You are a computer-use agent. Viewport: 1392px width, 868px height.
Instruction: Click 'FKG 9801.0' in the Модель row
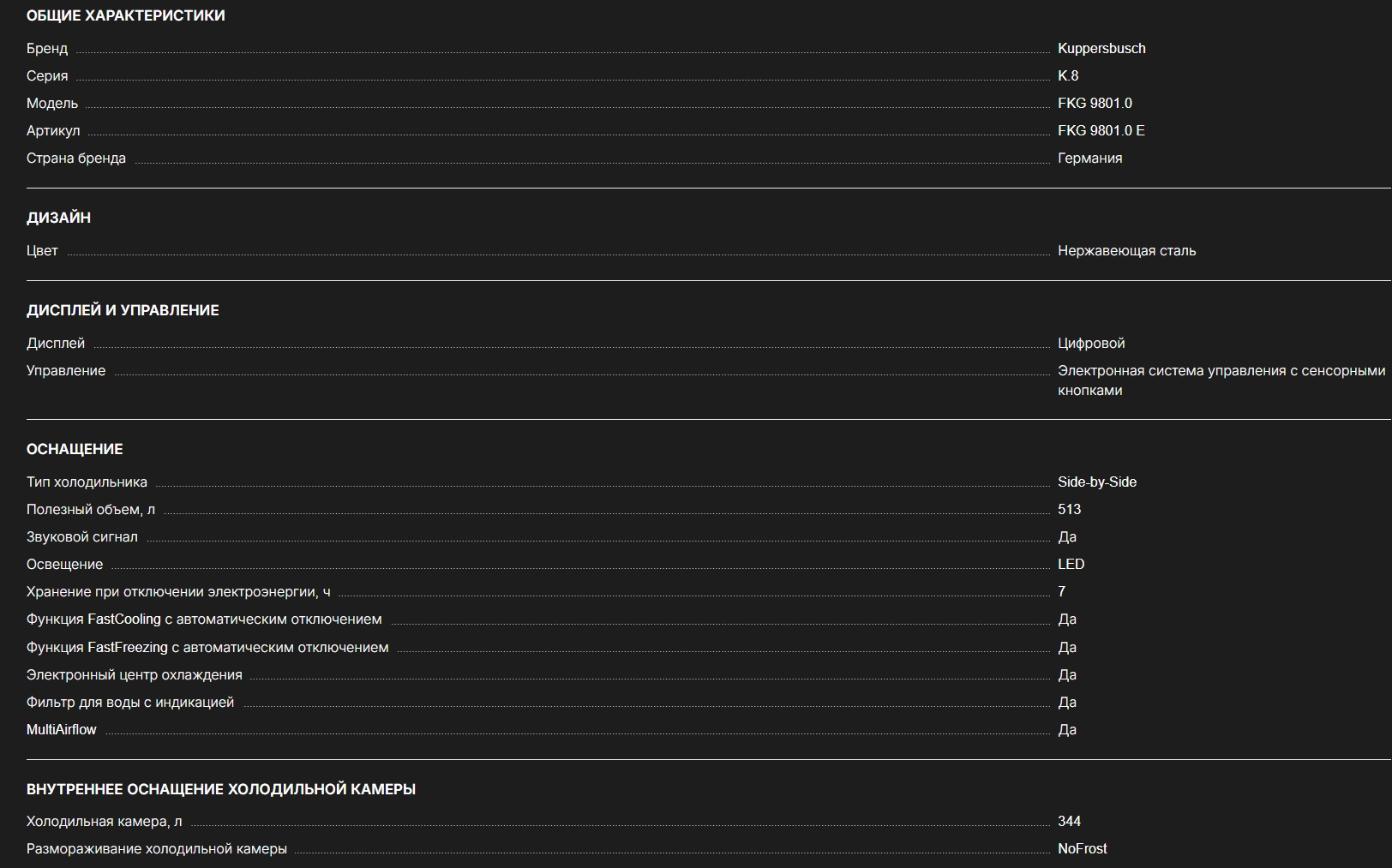[1095, 104]
